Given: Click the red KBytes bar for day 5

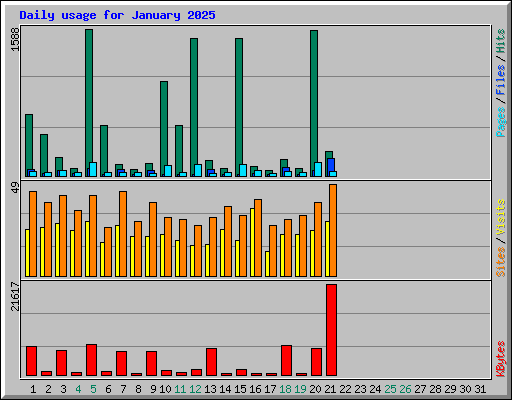Looking at the screenshot, I should tap(92, 360).
